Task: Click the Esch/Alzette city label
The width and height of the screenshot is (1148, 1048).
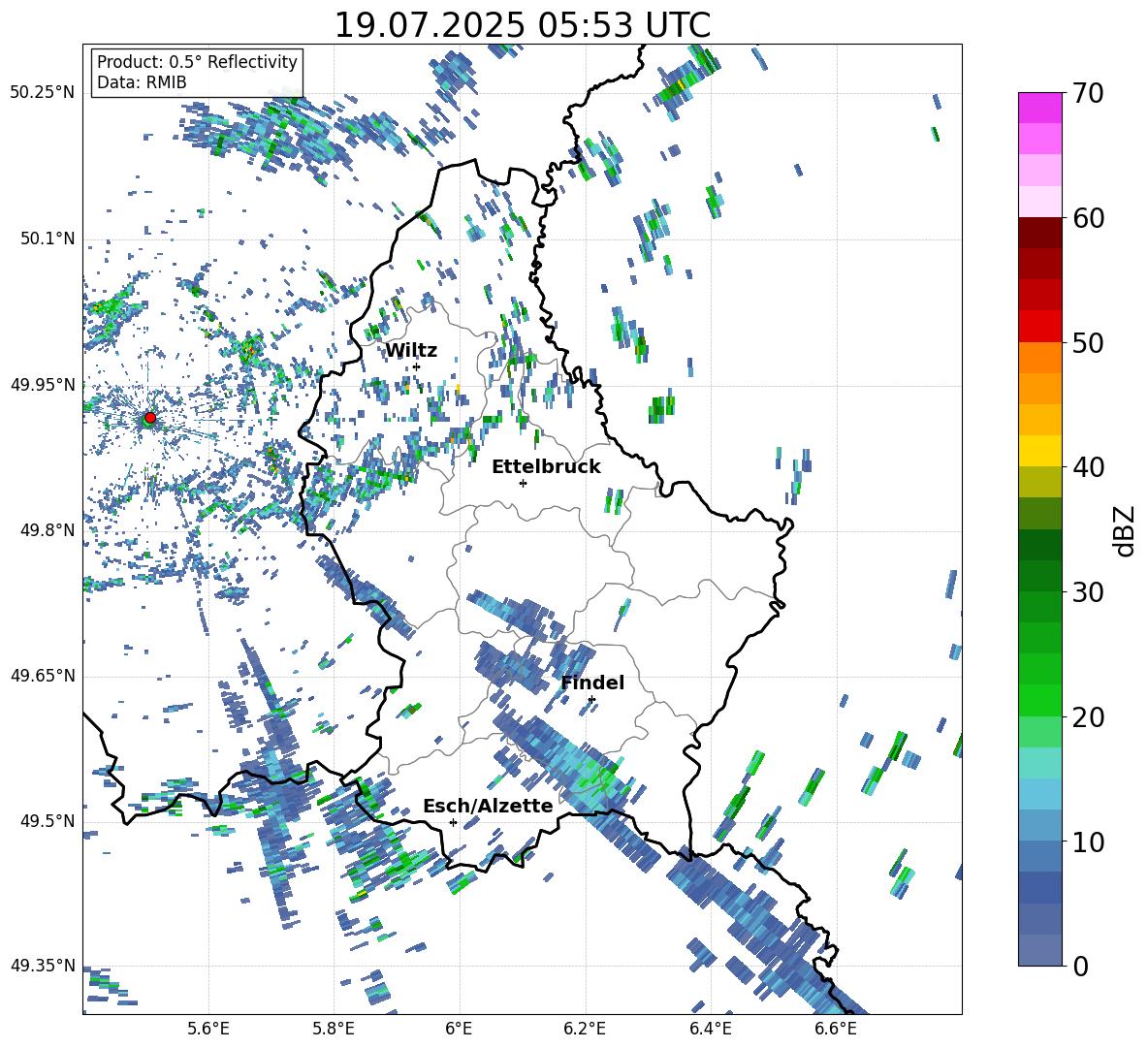Action: (488, 806)
